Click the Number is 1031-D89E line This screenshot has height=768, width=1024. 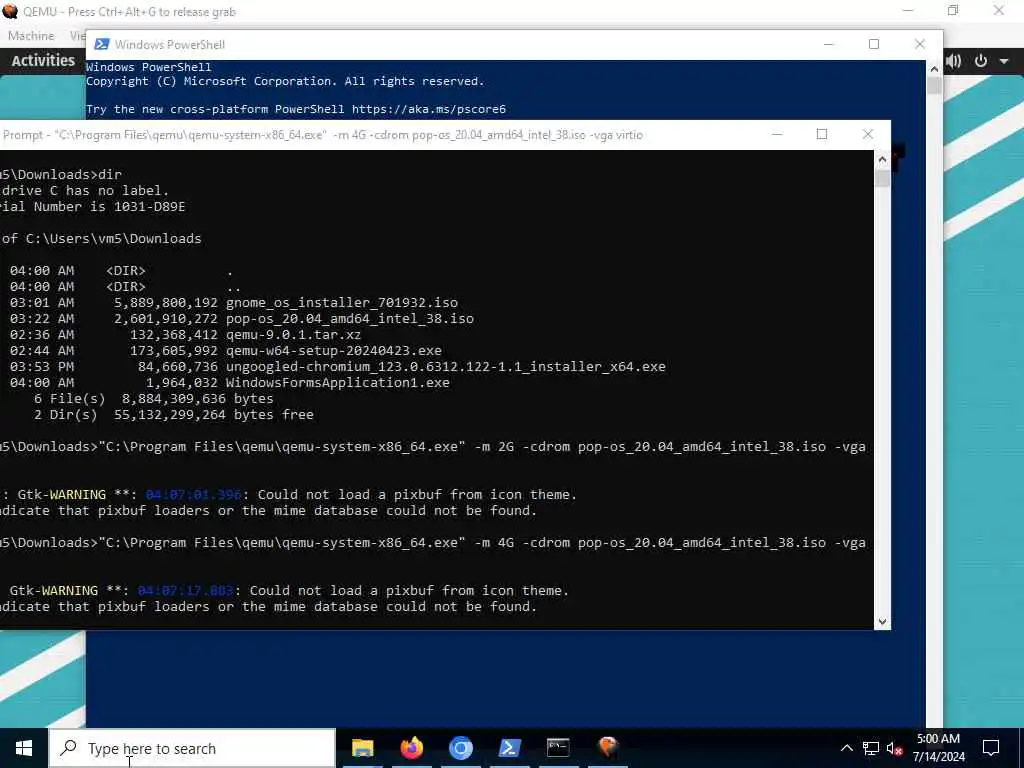pyautogui.click(x=93, y=206)
